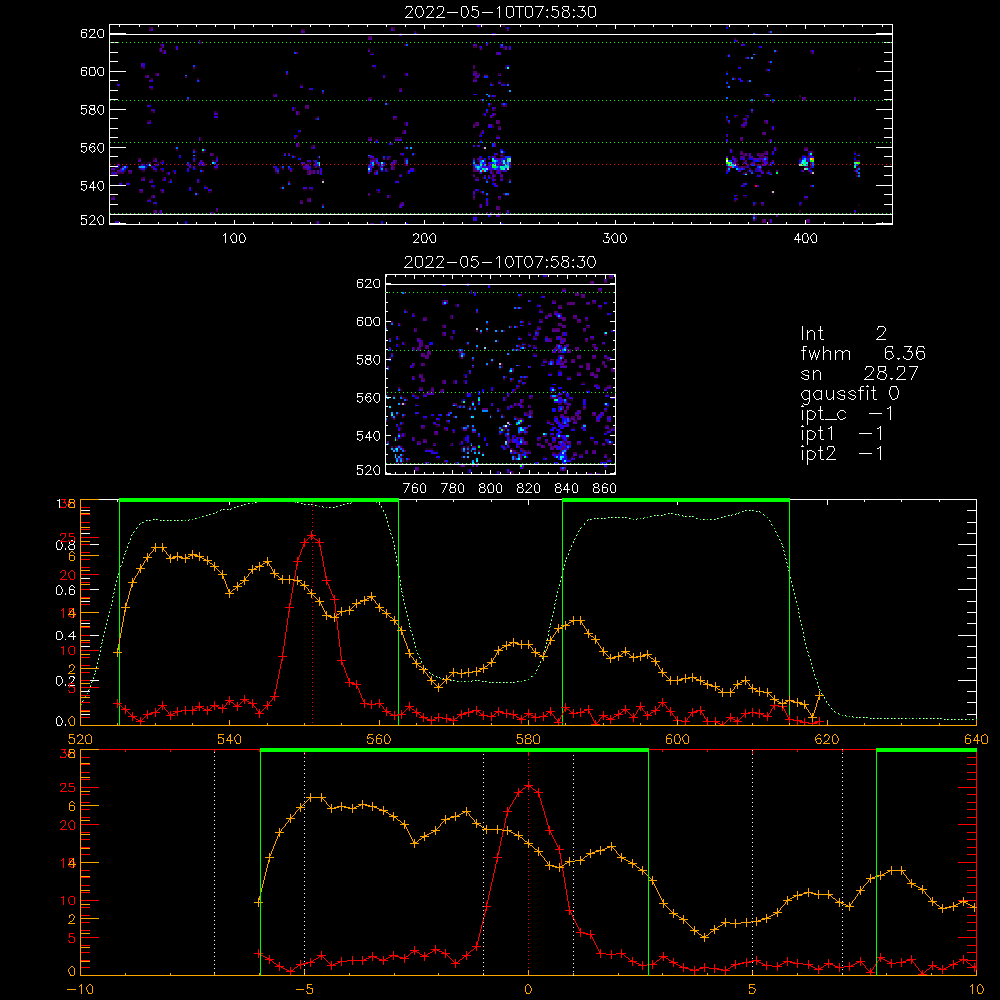Image resolution: width=1000 pixels, height=1000 pixels.
Task: Click x-axis label 860 on the middle plot
Action: [605, 489]
